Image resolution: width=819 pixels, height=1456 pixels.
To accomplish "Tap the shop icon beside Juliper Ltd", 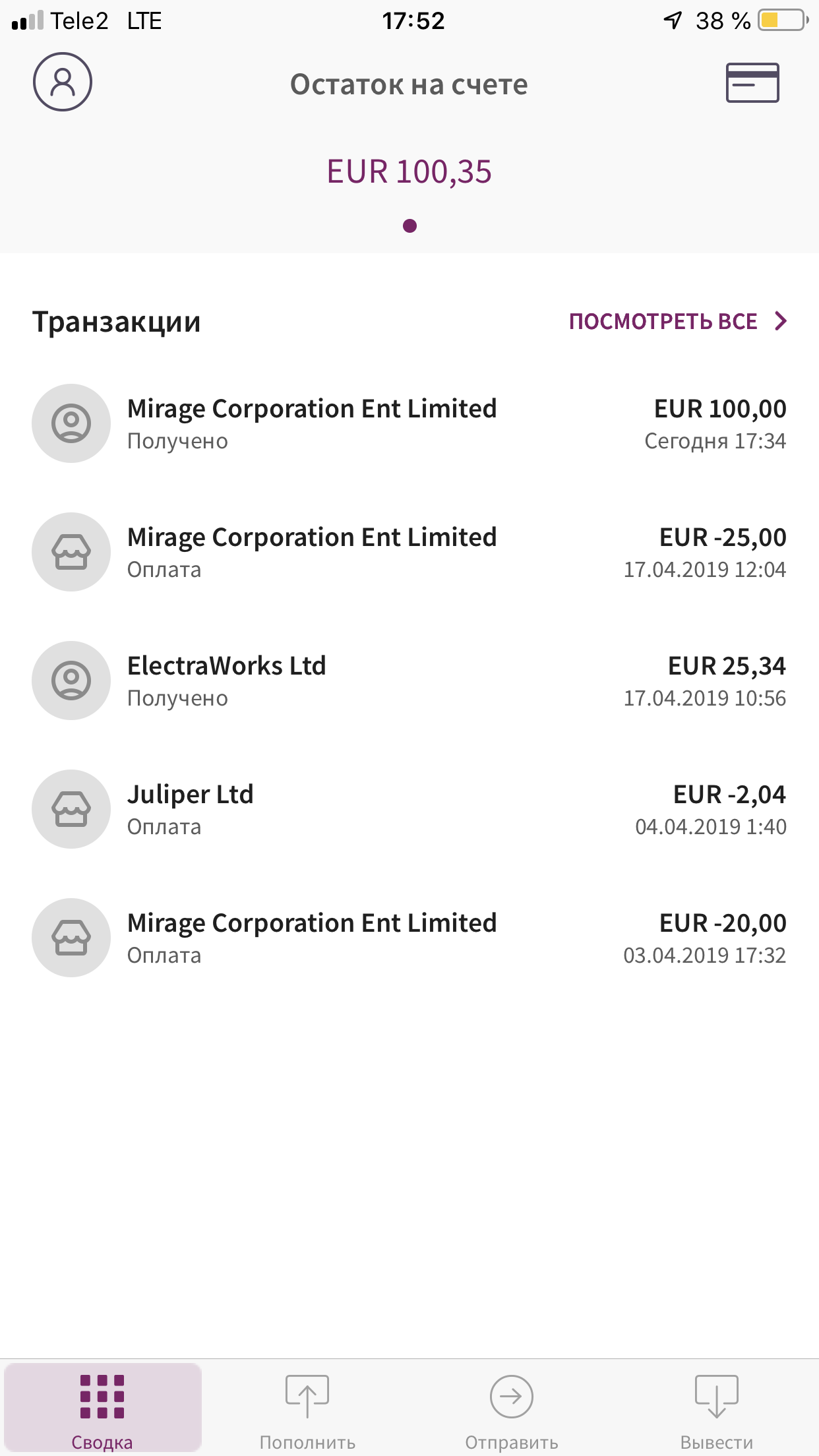I will (71, 809).
